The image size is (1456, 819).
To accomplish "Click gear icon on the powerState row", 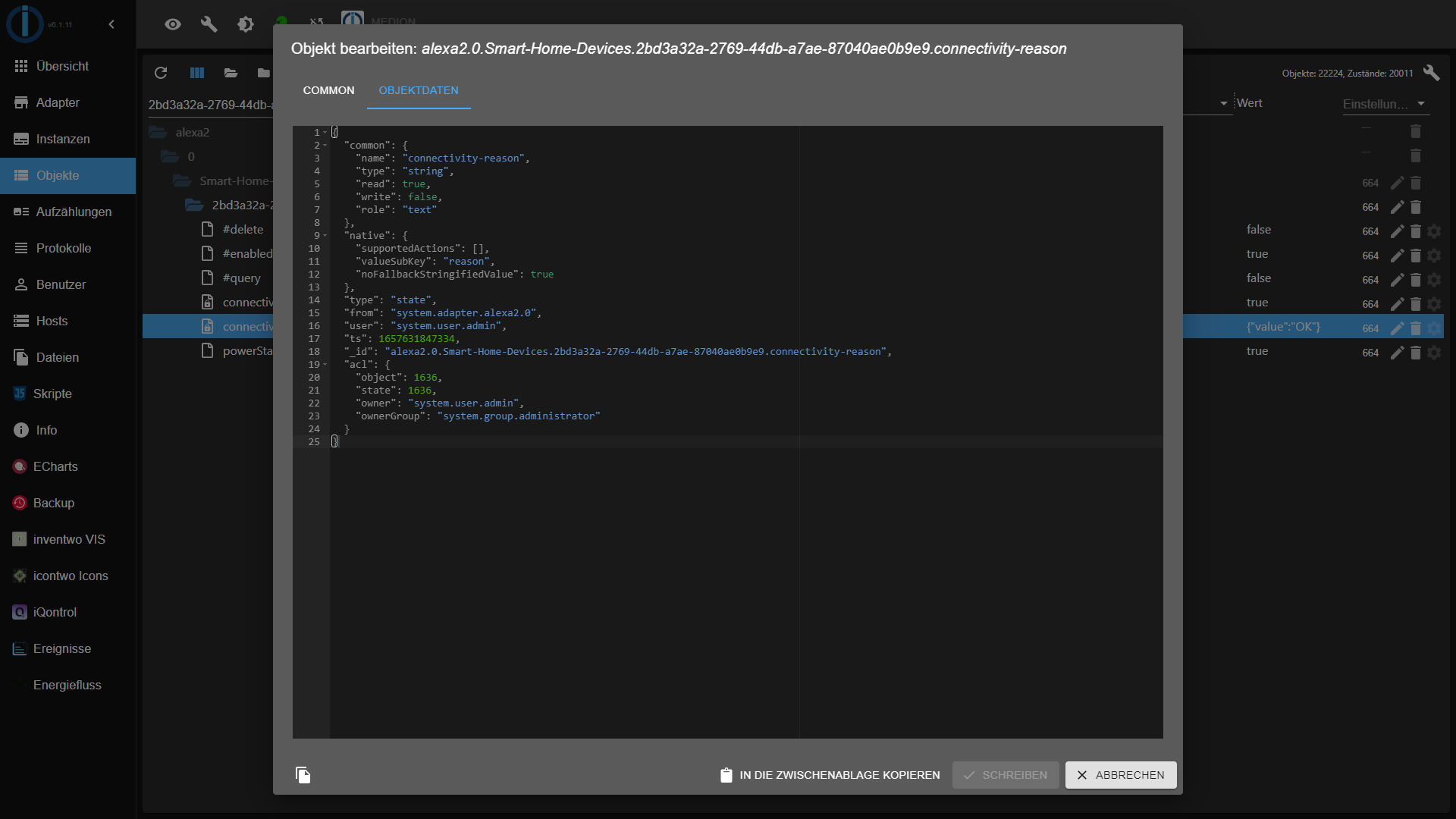I will (x=1433, y=353).
